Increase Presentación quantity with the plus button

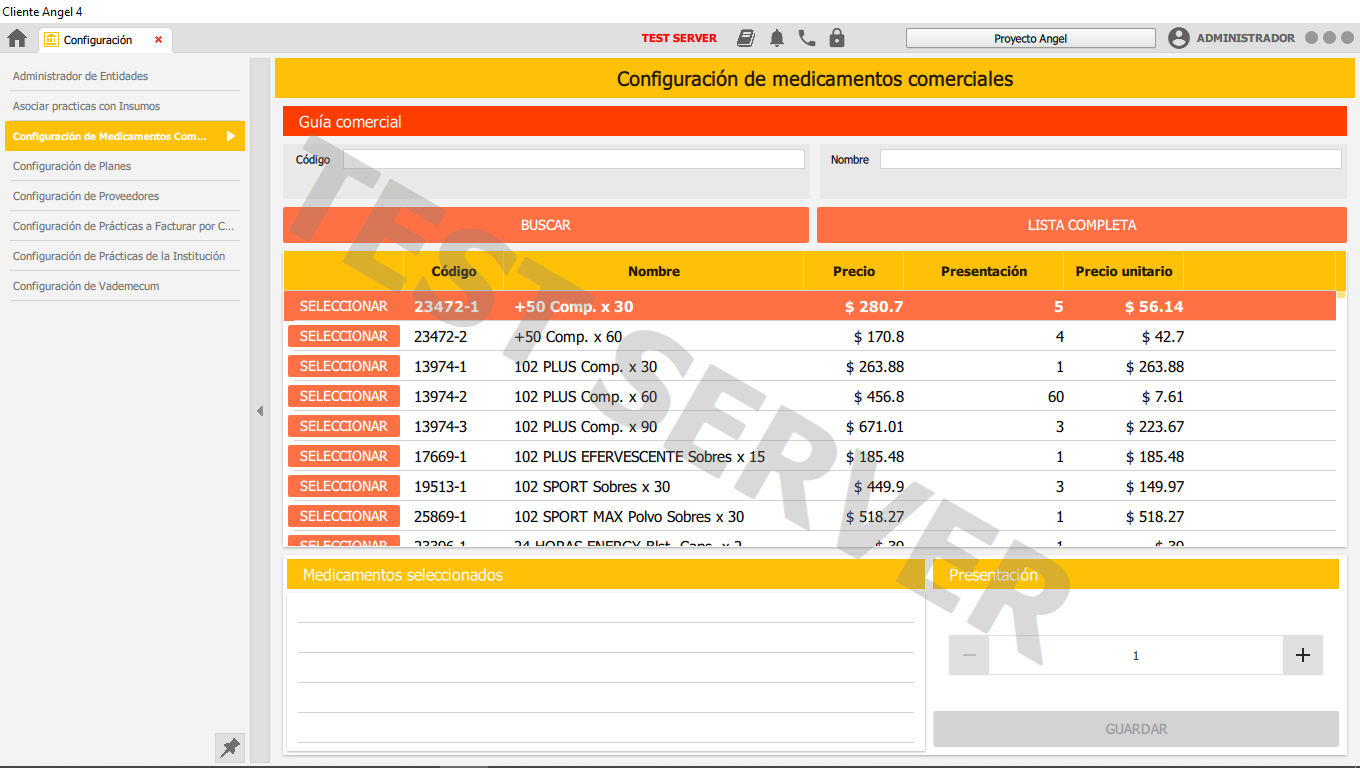pyautogui.click(x=1302, y=655)
